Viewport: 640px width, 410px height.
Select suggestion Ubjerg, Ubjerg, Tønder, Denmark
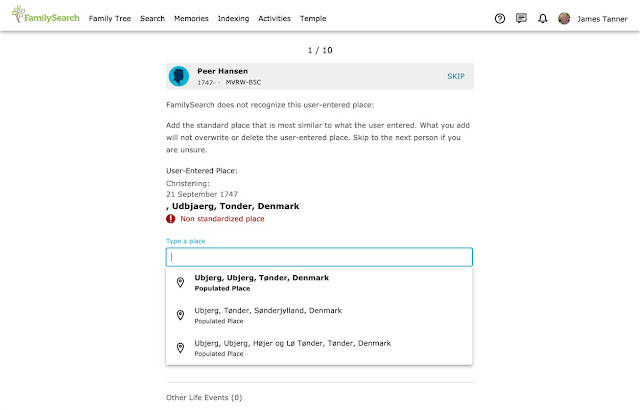point(319,283)
